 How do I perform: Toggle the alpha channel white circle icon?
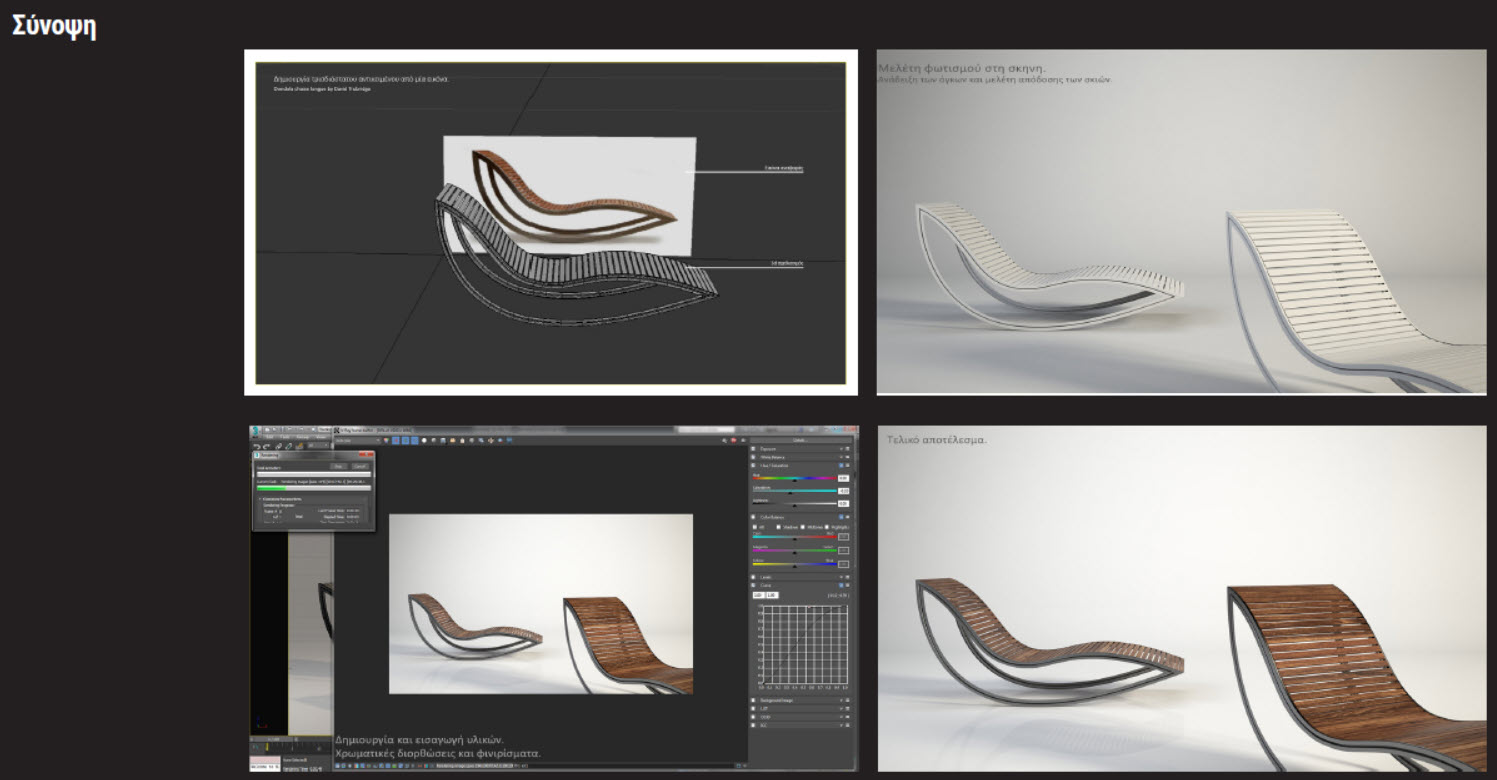tap(424, 441)
